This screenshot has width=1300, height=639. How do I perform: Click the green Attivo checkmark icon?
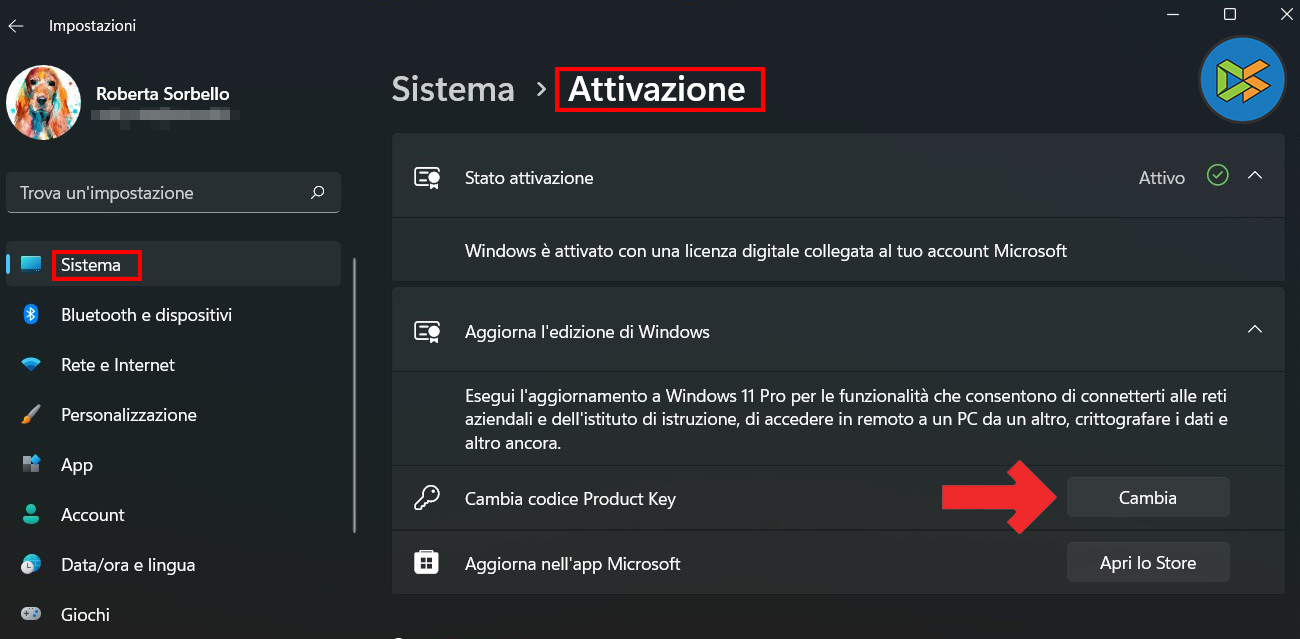pyautogui.click(x=1217, y=176)
